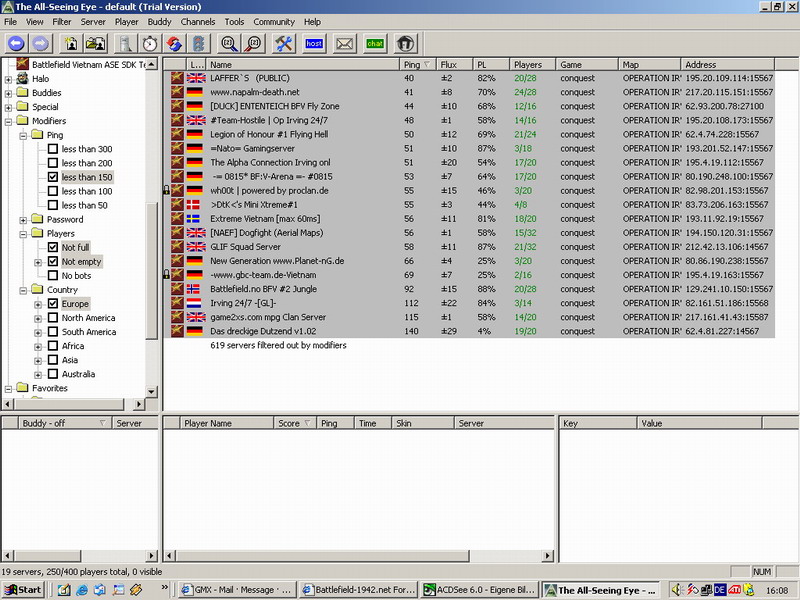Click the red-blue refresh arrows icon

coord(174,43)
